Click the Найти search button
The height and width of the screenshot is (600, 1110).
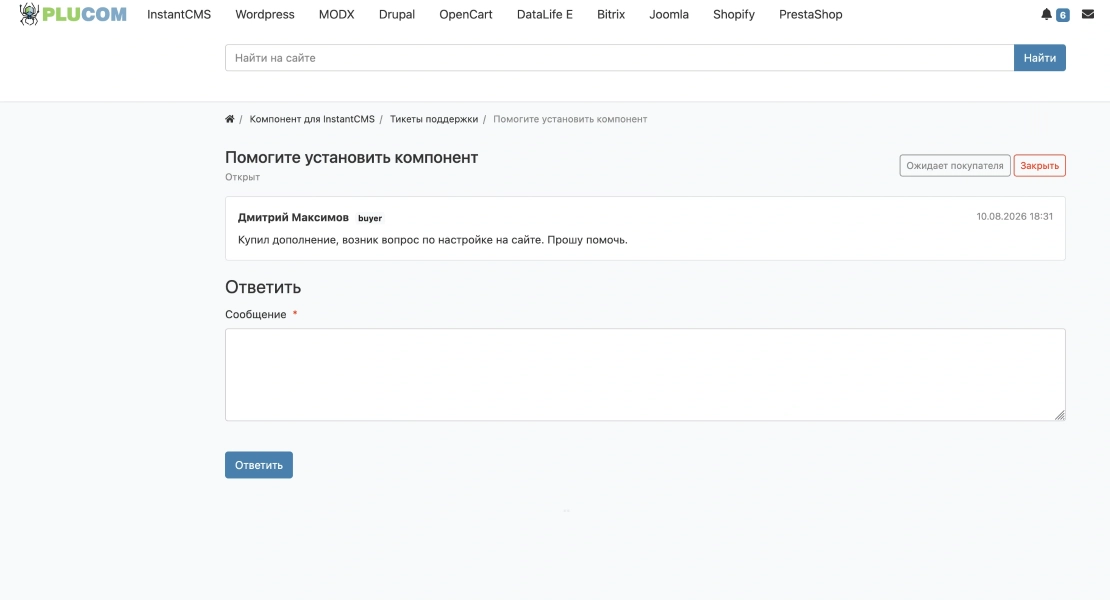pos(1039,58)
